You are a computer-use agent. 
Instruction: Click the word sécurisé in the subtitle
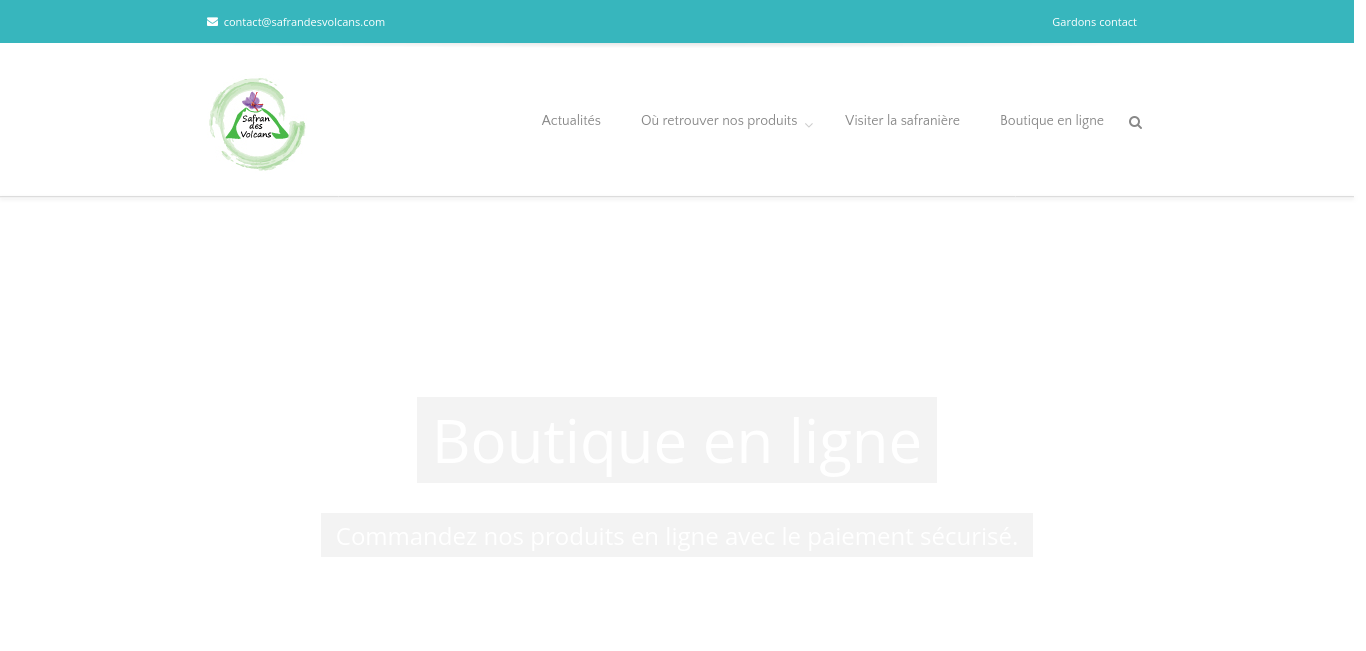[x=968, y=536]
